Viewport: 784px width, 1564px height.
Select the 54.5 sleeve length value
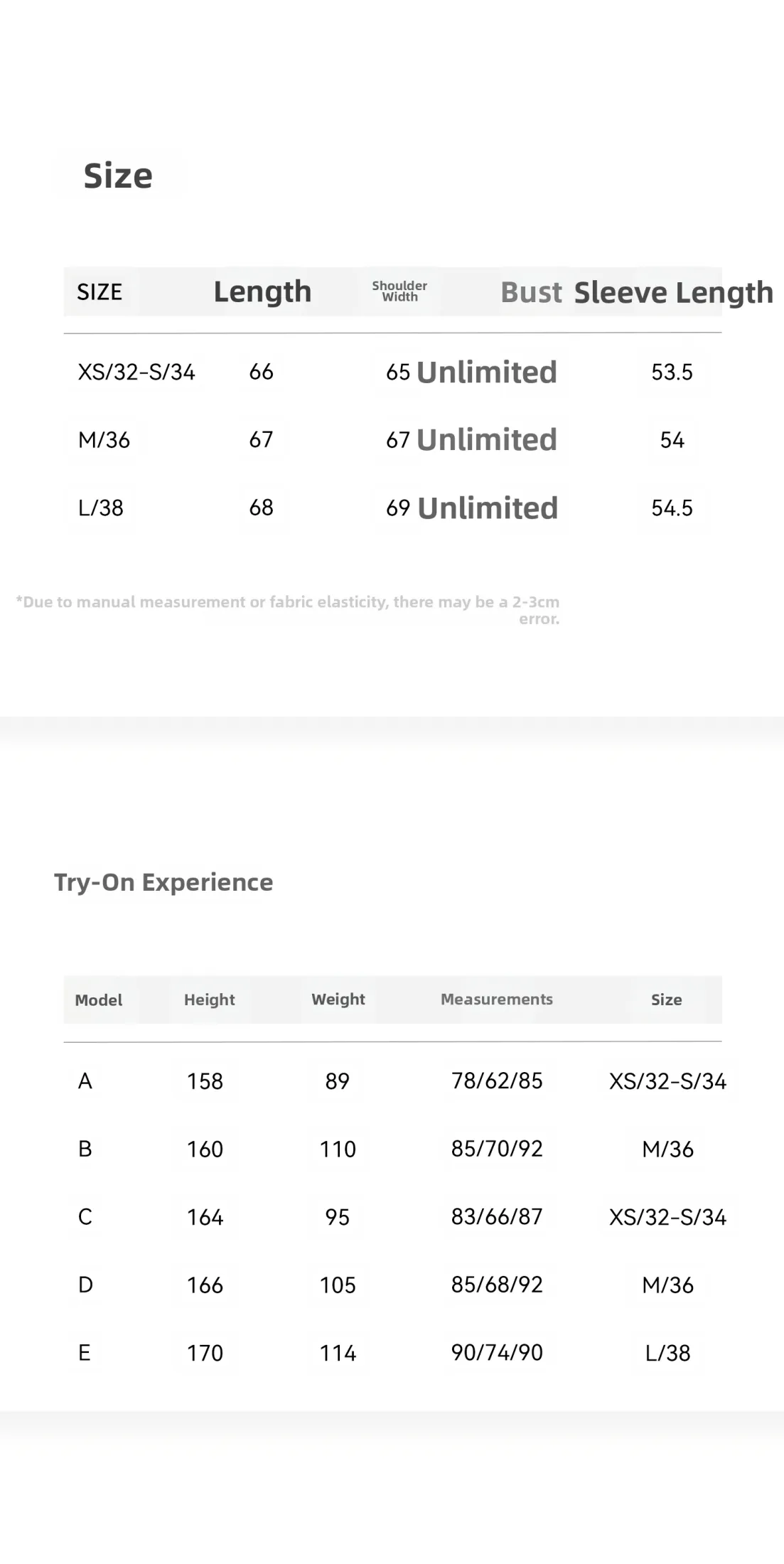pyautogui.click(x=672, y=508)
